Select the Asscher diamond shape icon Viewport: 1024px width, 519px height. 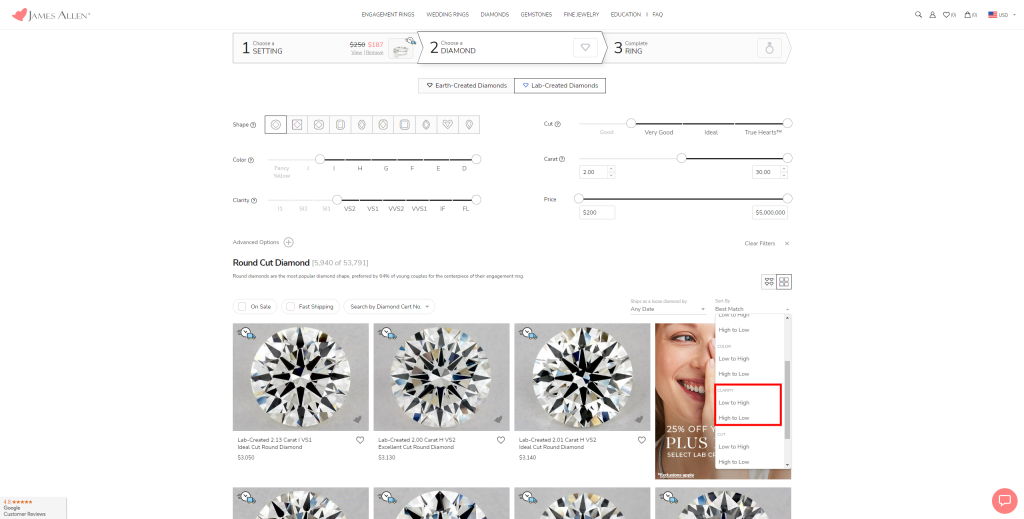pyautogui.click(x=405, y=125)
